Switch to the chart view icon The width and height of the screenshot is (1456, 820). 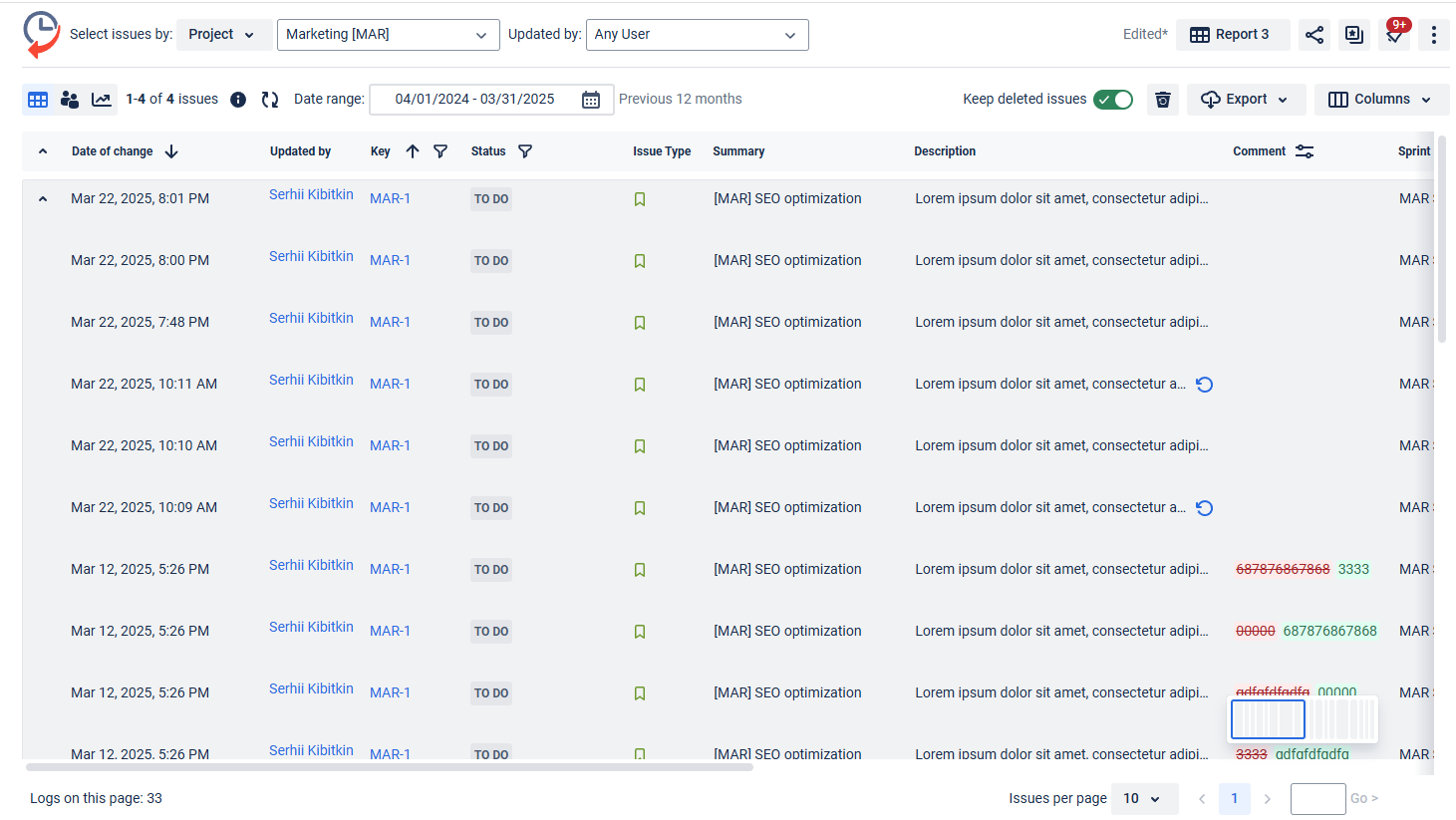[102, 100]
